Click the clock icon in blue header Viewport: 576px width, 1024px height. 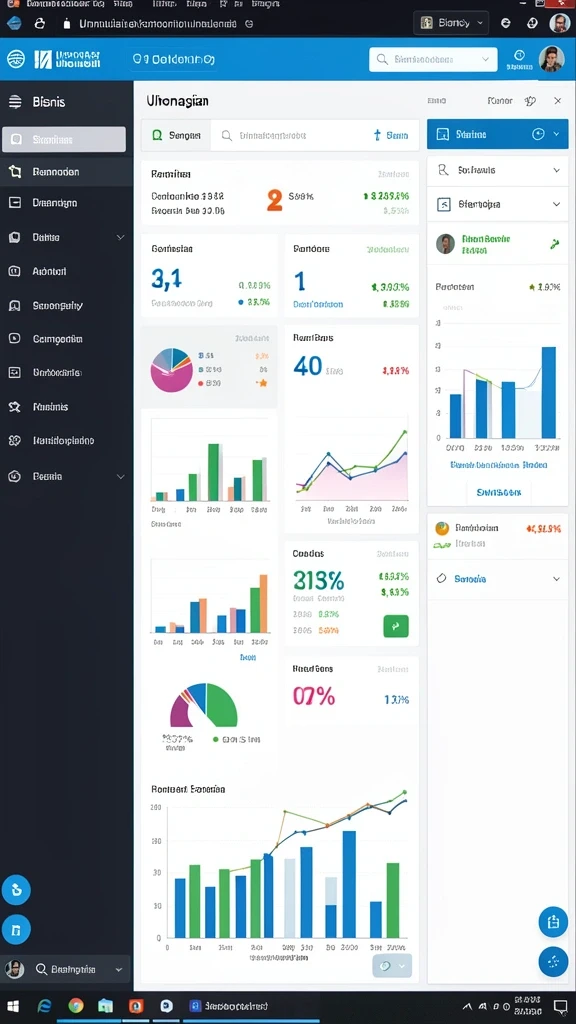click(x=520, y=55)
